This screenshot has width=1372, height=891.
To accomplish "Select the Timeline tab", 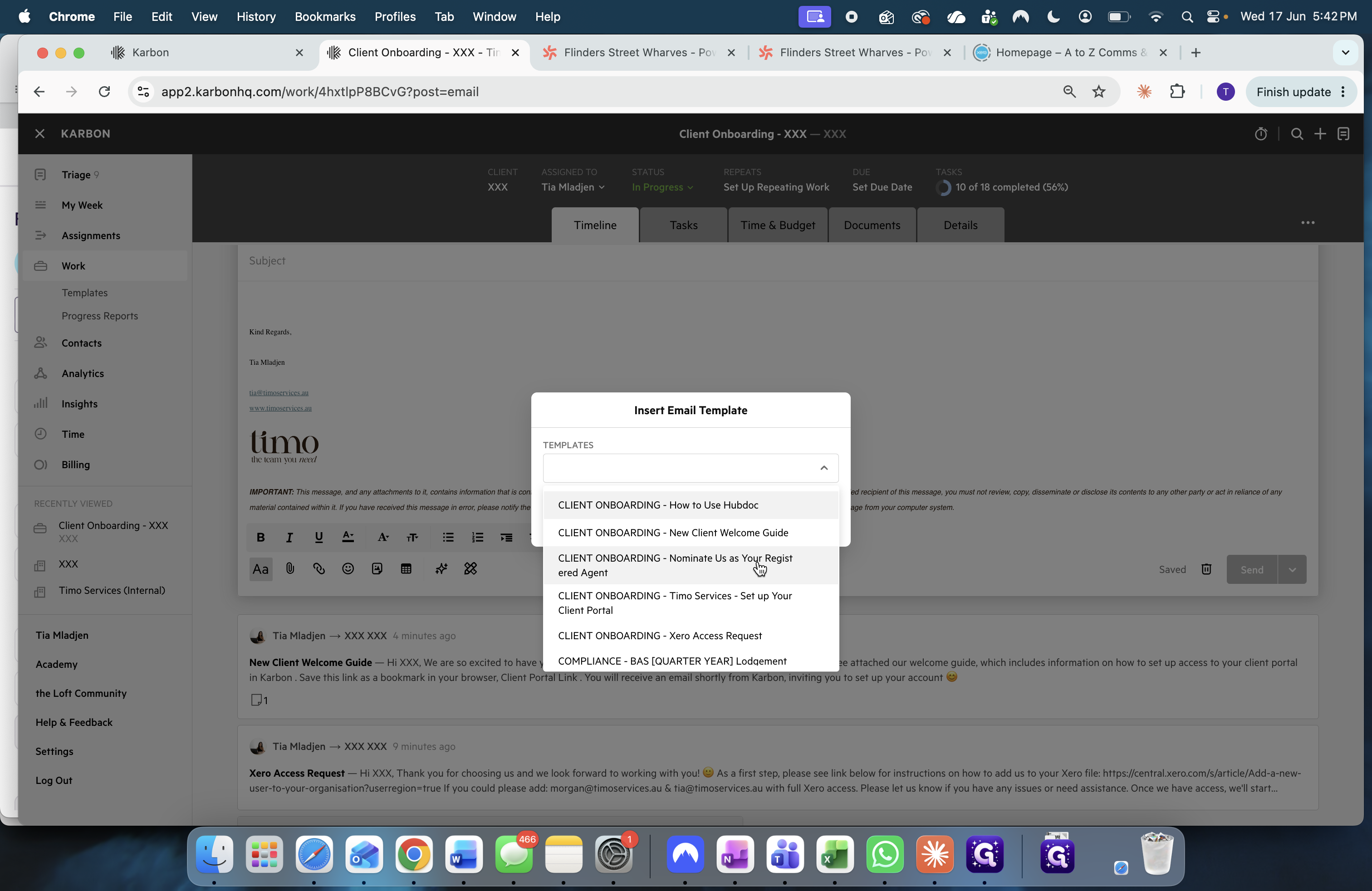I will 595,225.
